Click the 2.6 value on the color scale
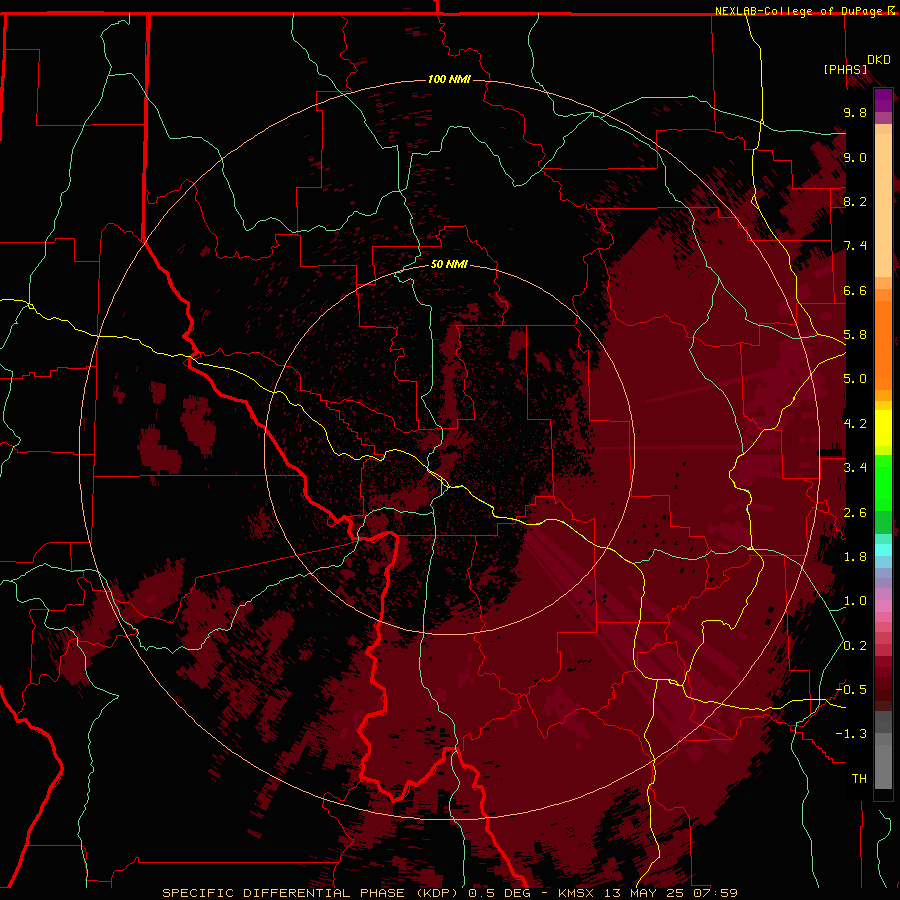900x900 pixels. (855, 513)
